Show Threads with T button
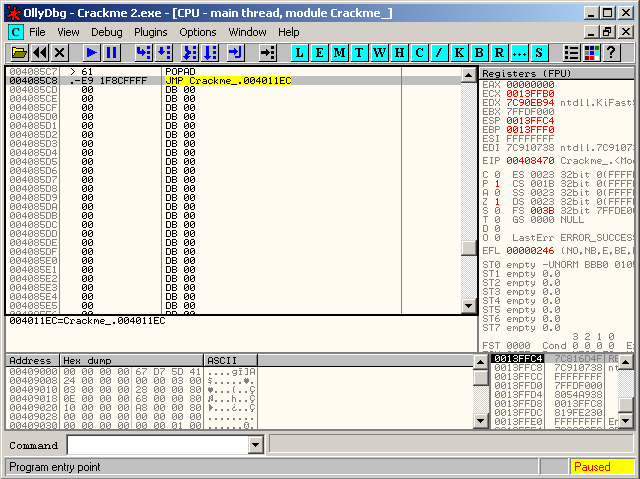The width and height of the screenshot is (640, 479). point(359,53)
